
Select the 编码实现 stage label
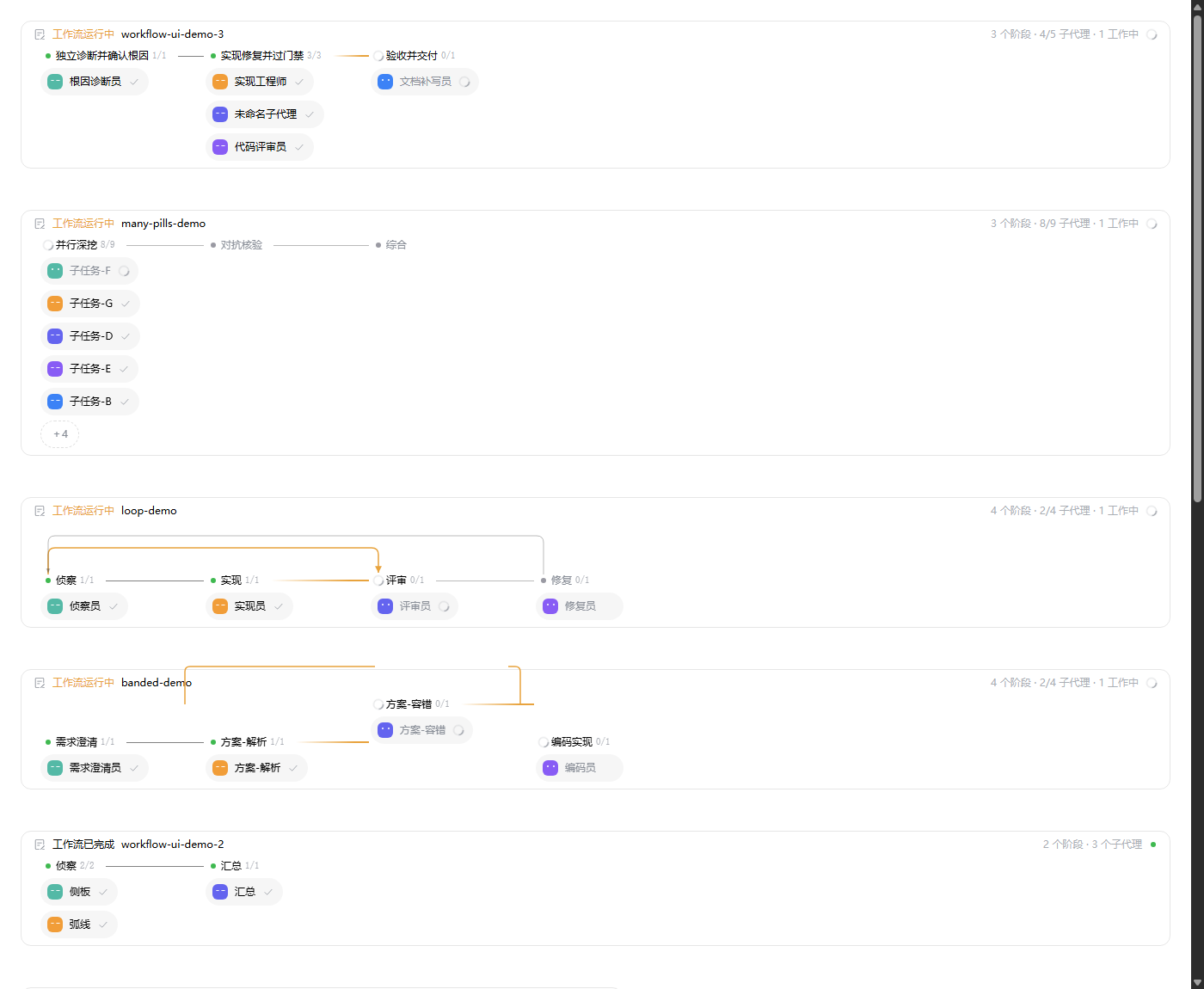(x=572, y=742)
